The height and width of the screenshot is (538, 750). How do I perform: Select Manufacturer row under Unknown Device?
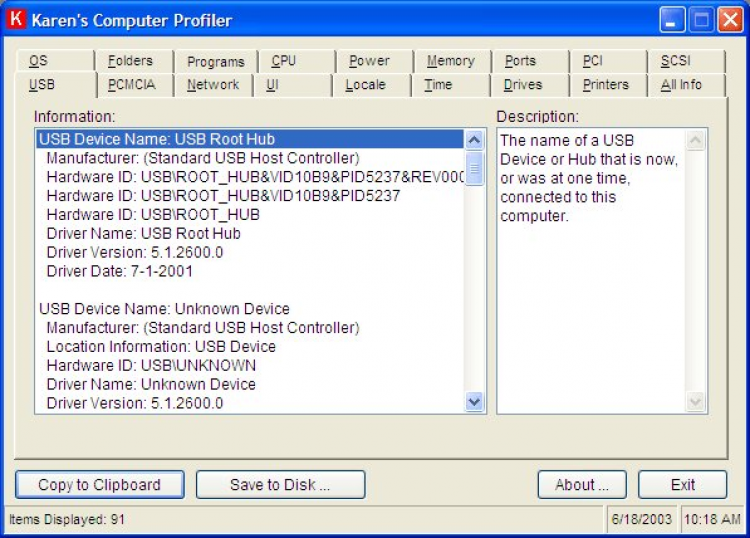250,328
